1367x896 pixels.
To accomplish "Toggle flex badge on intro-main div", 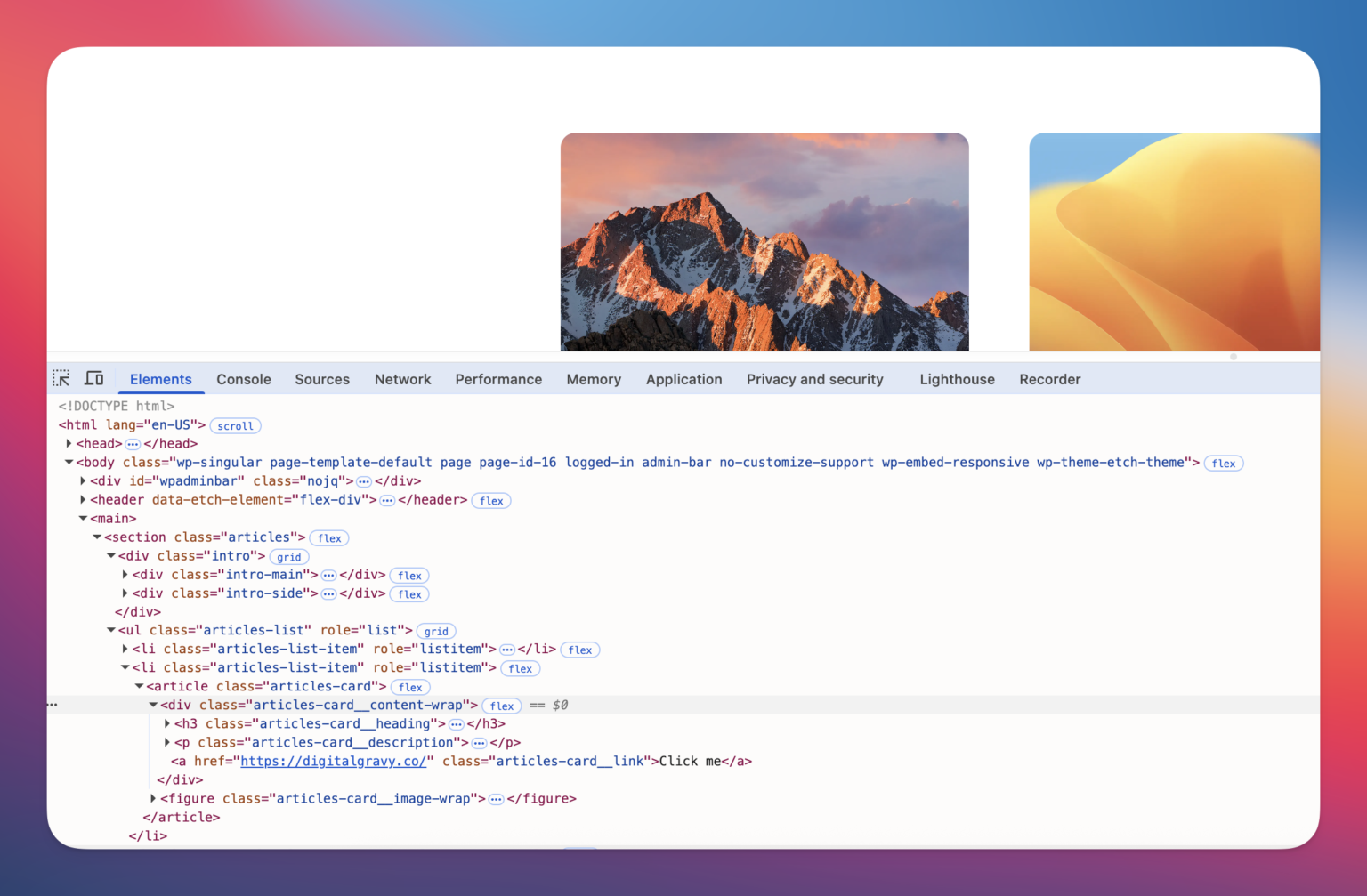I will 409,576.
